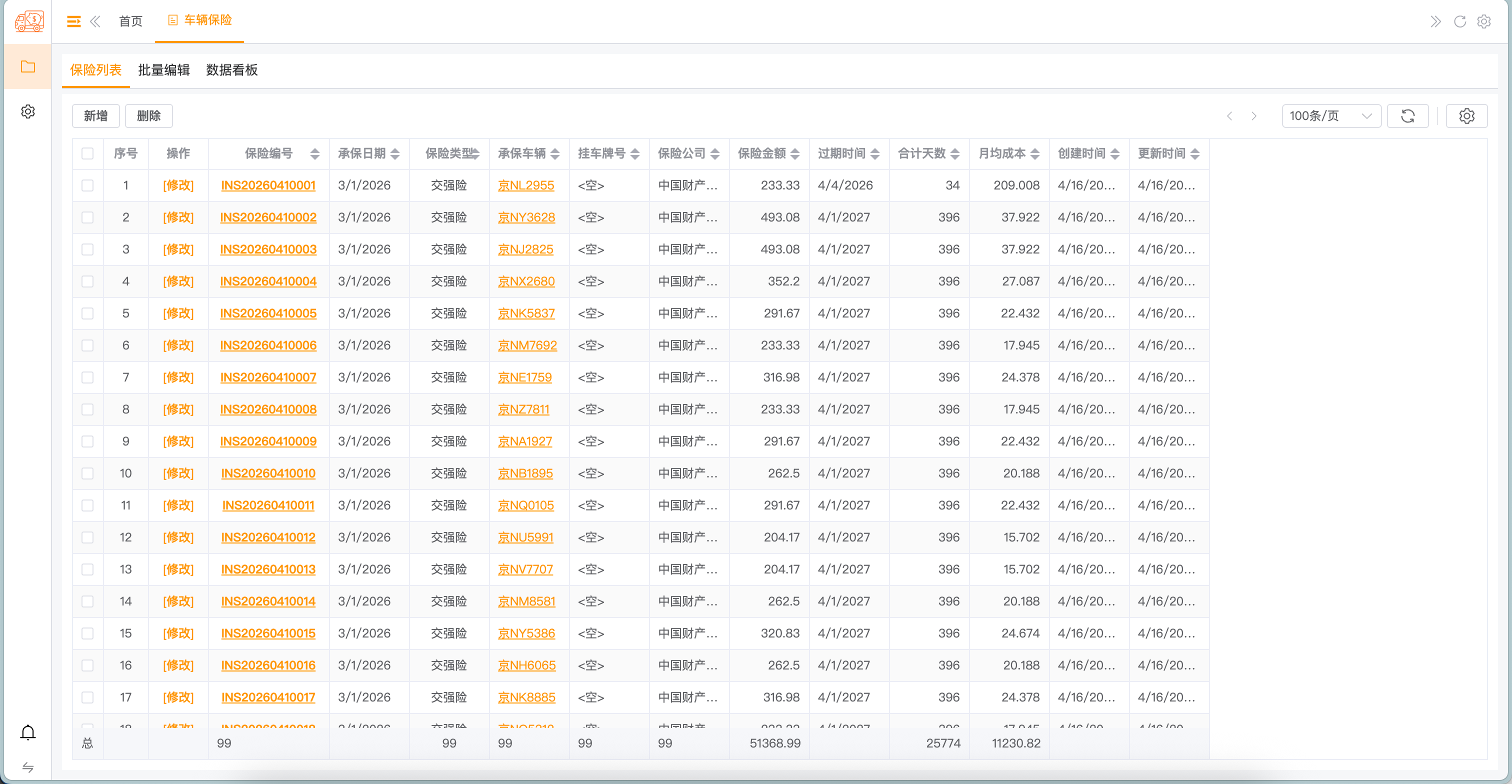This screenshot has height=784, width=1512.
Task: Open table column settings gear icon
Action: click(1466, 115)
